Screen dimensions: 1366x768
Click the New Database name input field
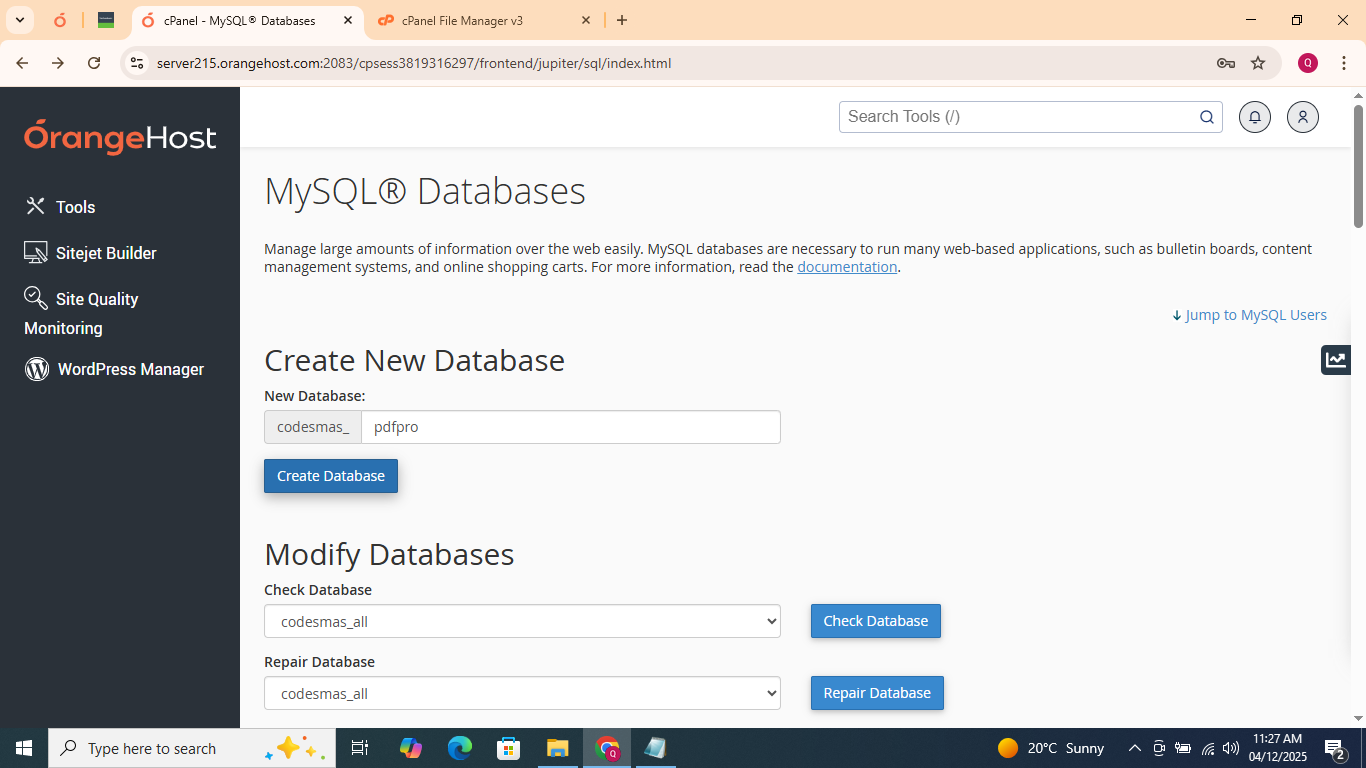click(571, 427)
